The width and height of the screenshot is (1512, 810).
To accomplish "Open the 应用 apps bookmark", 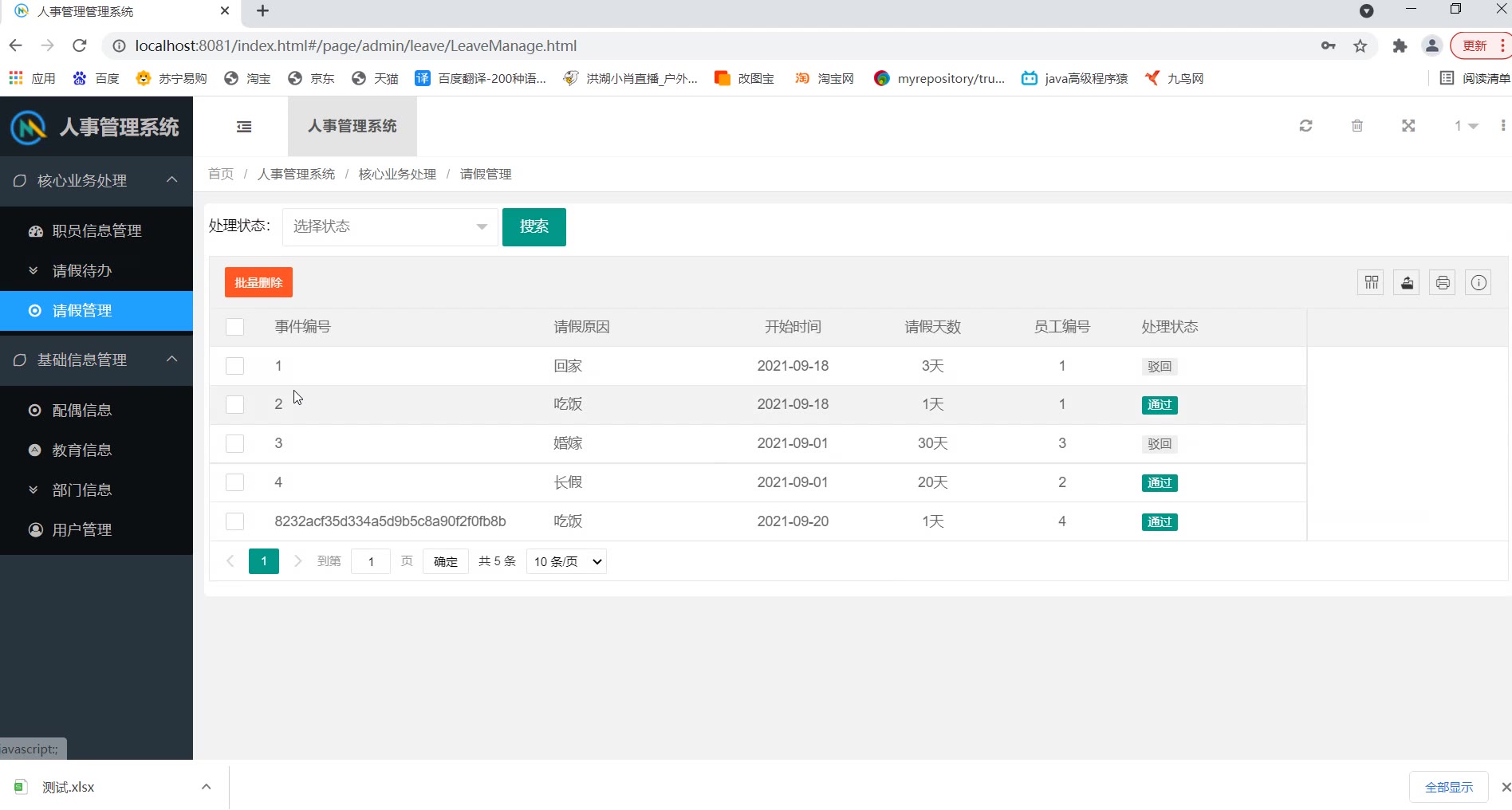I will click(x=32, y=78).
